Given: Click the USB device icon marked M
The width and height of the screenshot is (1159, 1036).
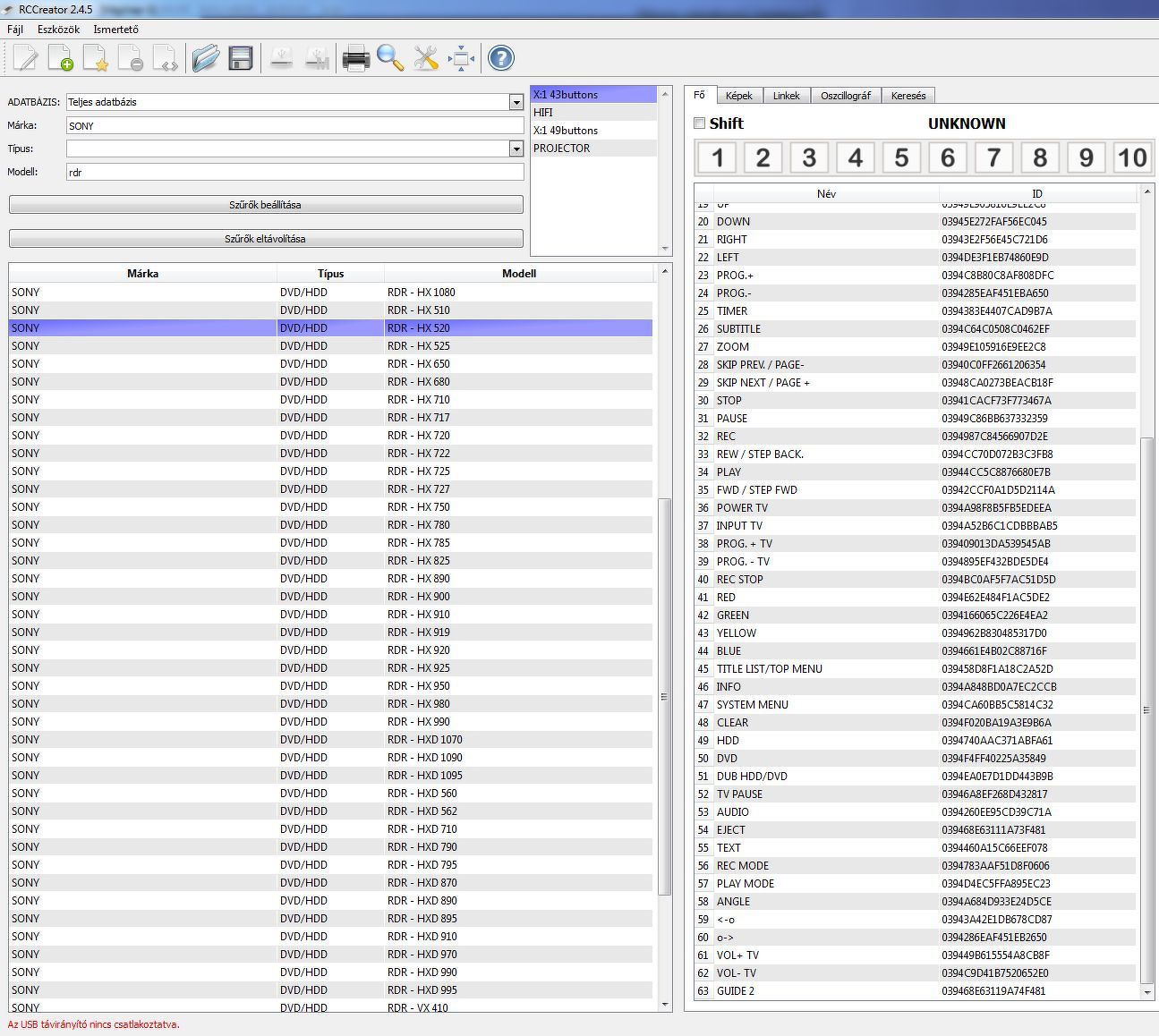Looking at the screenshot, I should click(x=316, y=59).
